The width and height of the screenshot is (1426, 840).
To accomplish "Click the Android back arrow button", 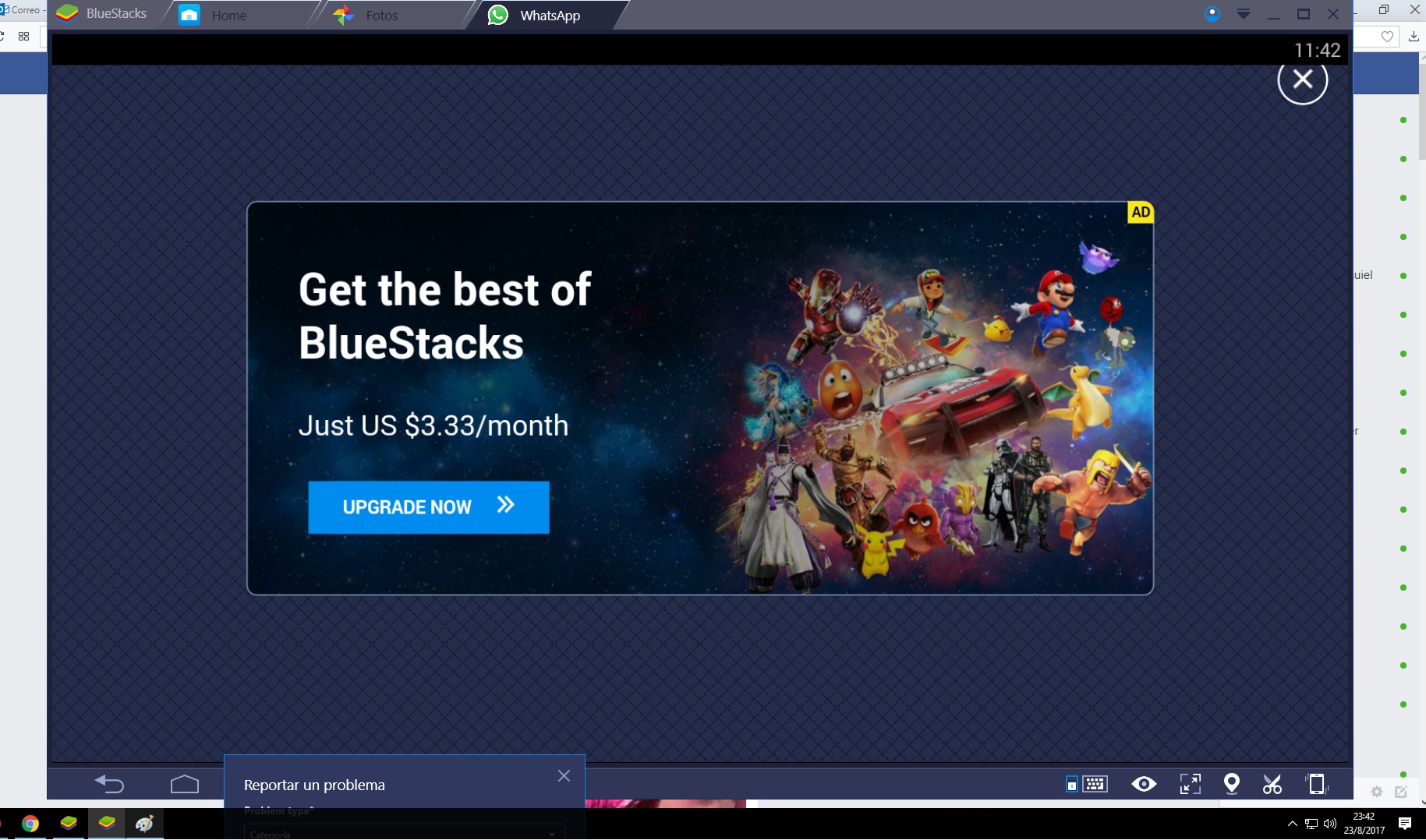I will pyautogui.click(x=109, y=784).
